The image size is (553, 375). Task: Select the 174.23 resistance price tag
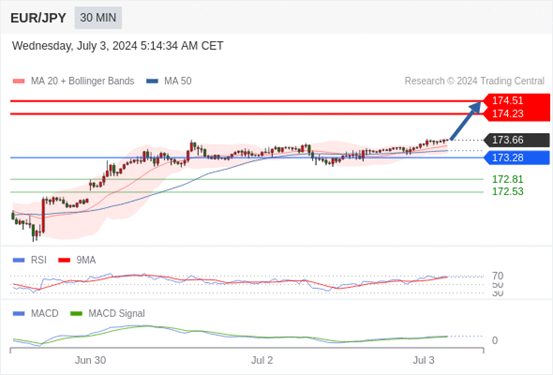(x=516, y=114)
